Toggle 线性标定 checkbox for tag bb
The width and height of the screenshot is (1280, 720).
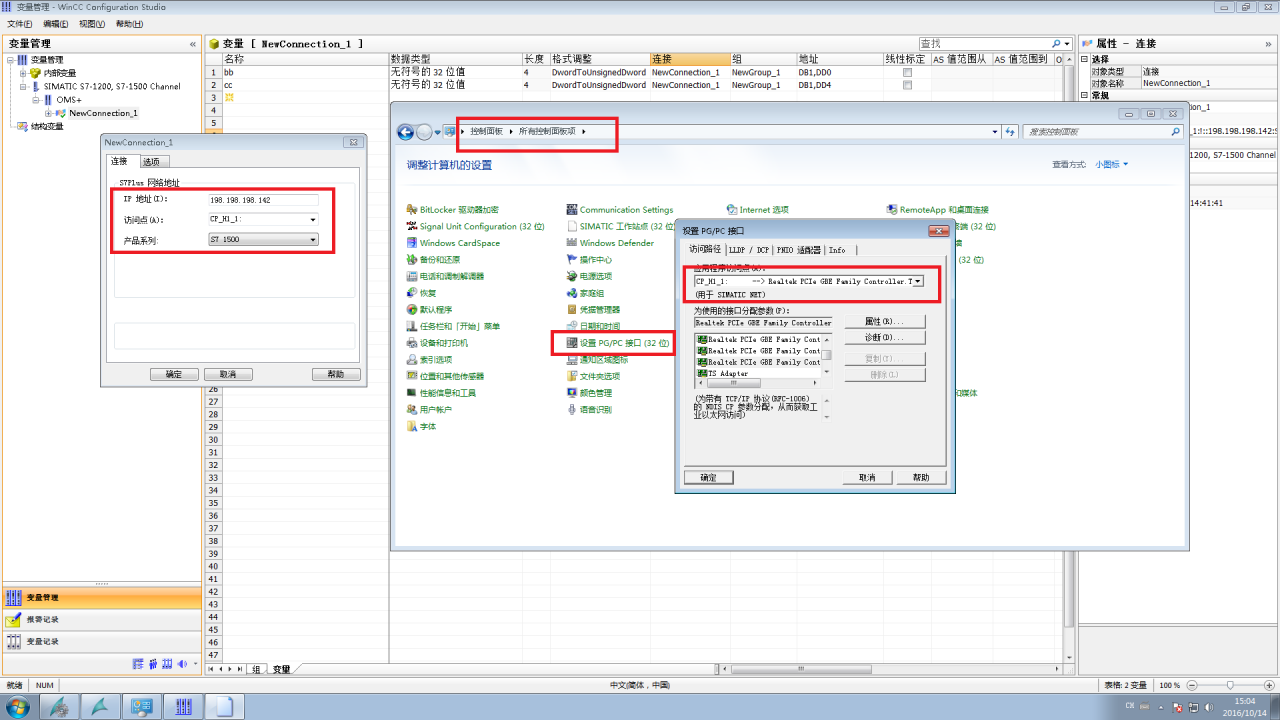coord(908,73)
